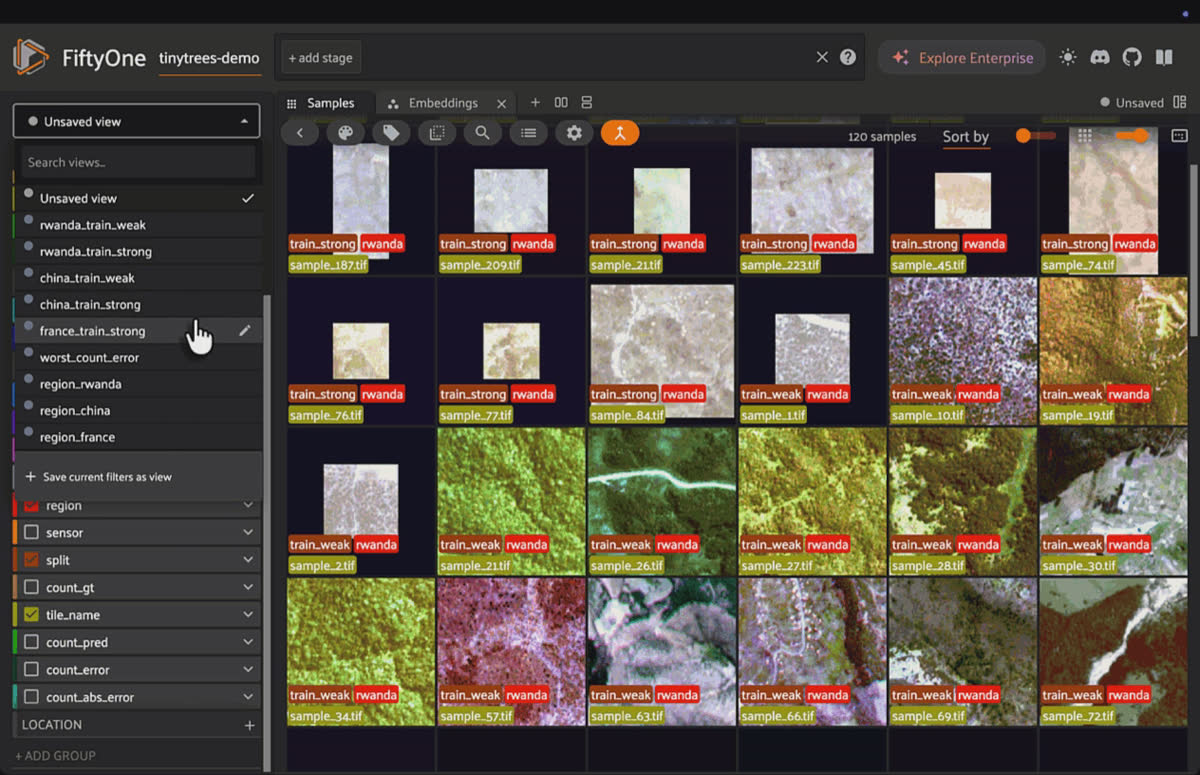
Task: Click the FiftyOne logo icon
Action: click(x=31, y=57)
